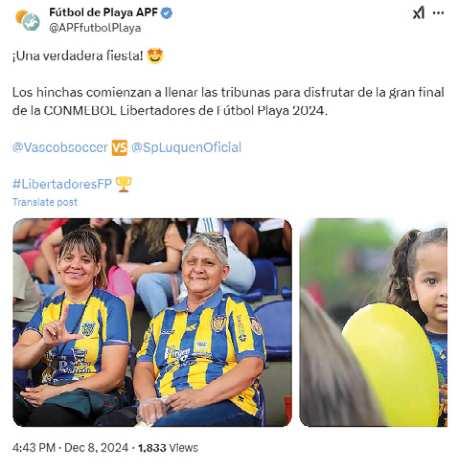Click the Grok xI icon
Image resolution: width=458 pixels, height=468 pixels.
click(418, 13)
